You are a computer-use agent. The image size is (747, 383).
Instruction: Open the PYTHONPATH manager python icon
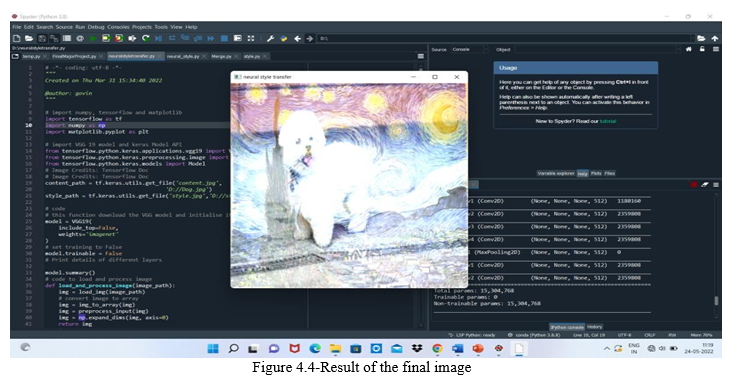(x=283, y=38)
